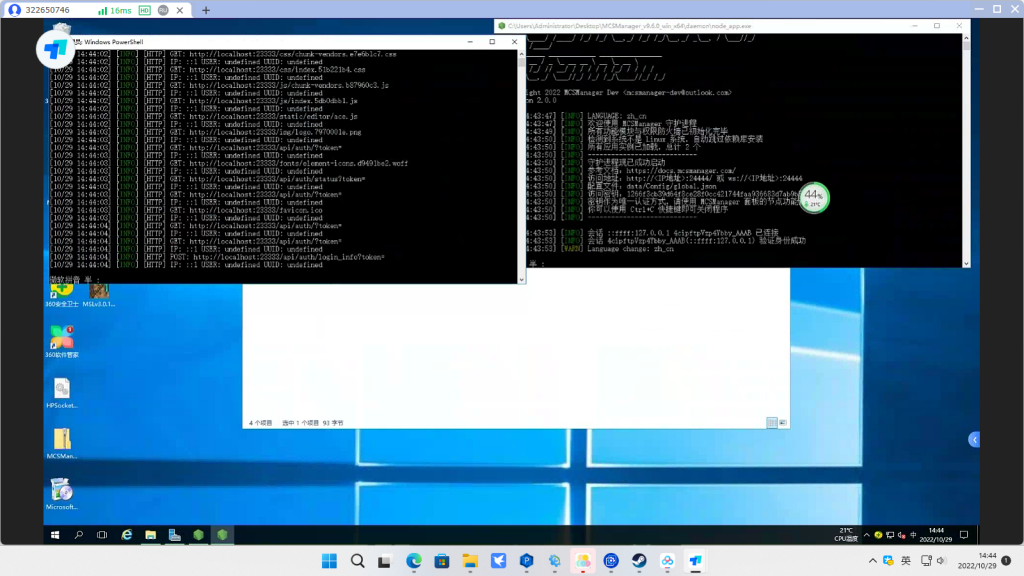Image resolution: width=1024 pixels, height=576 pixels.
Task: Open 360安全卫士 desktop shortcut
Action: click(x=61, y=295)
